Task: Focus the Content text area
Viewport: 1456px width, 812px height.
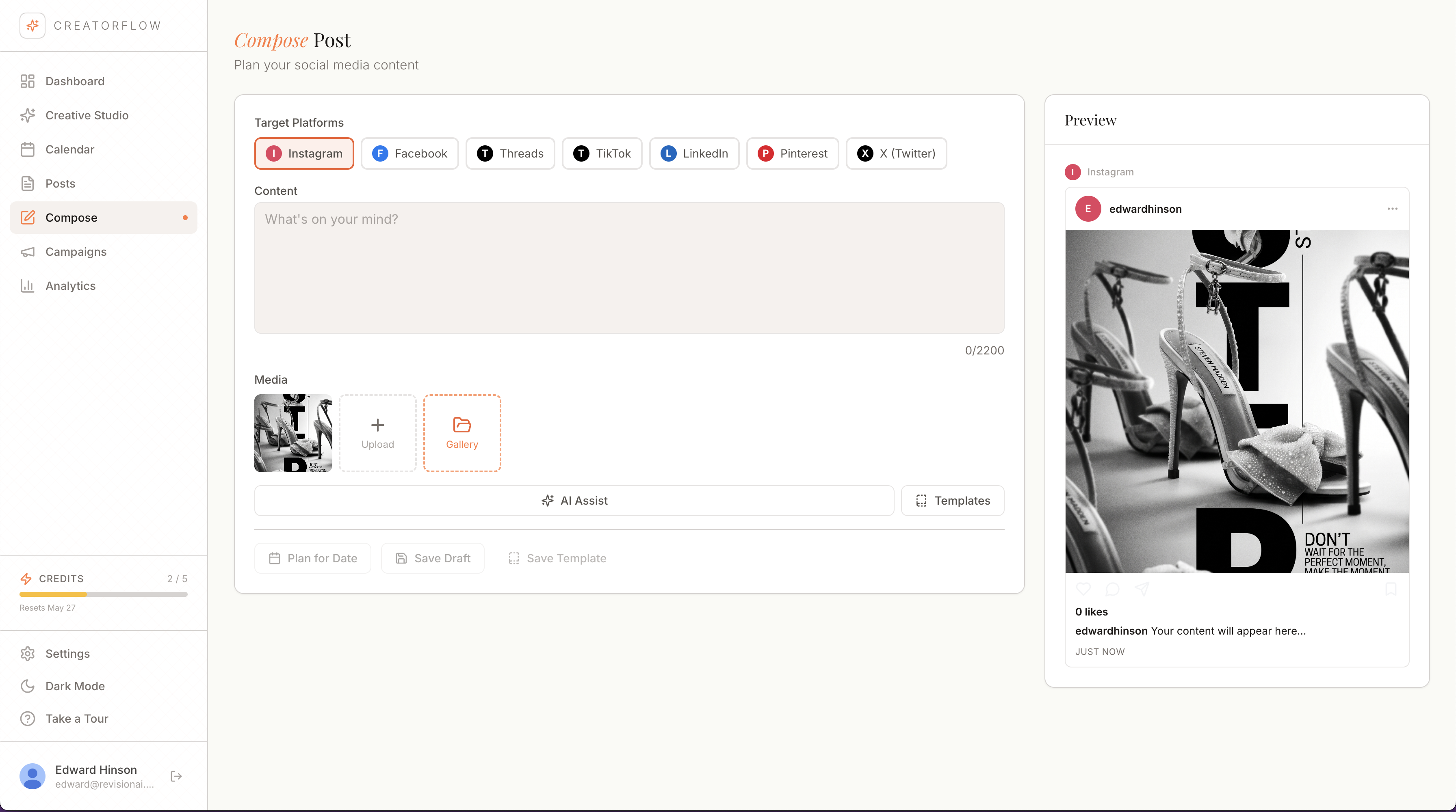Action: 629,268
